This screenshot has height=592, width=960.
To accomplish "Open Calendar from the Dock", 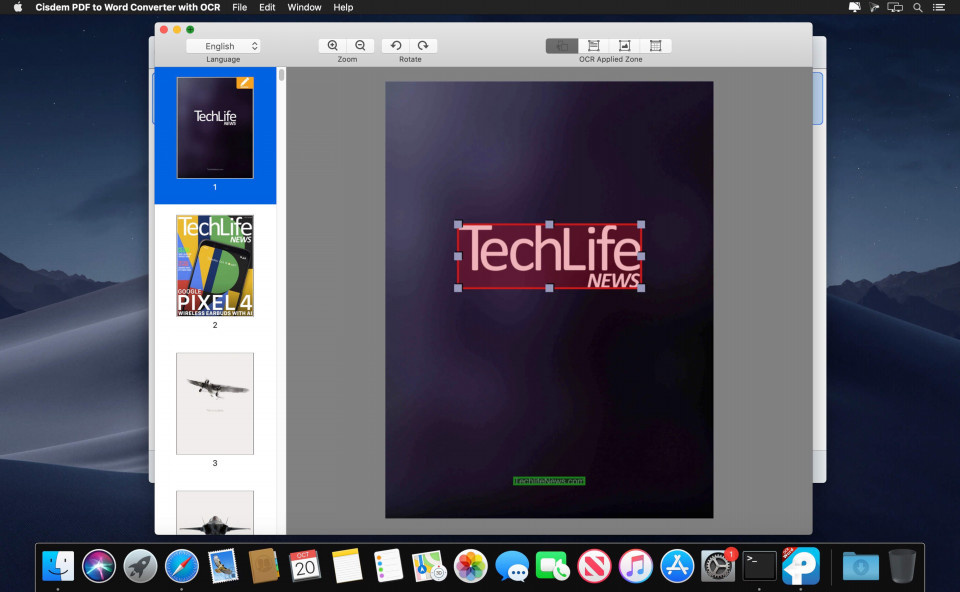I will [305, 566].
